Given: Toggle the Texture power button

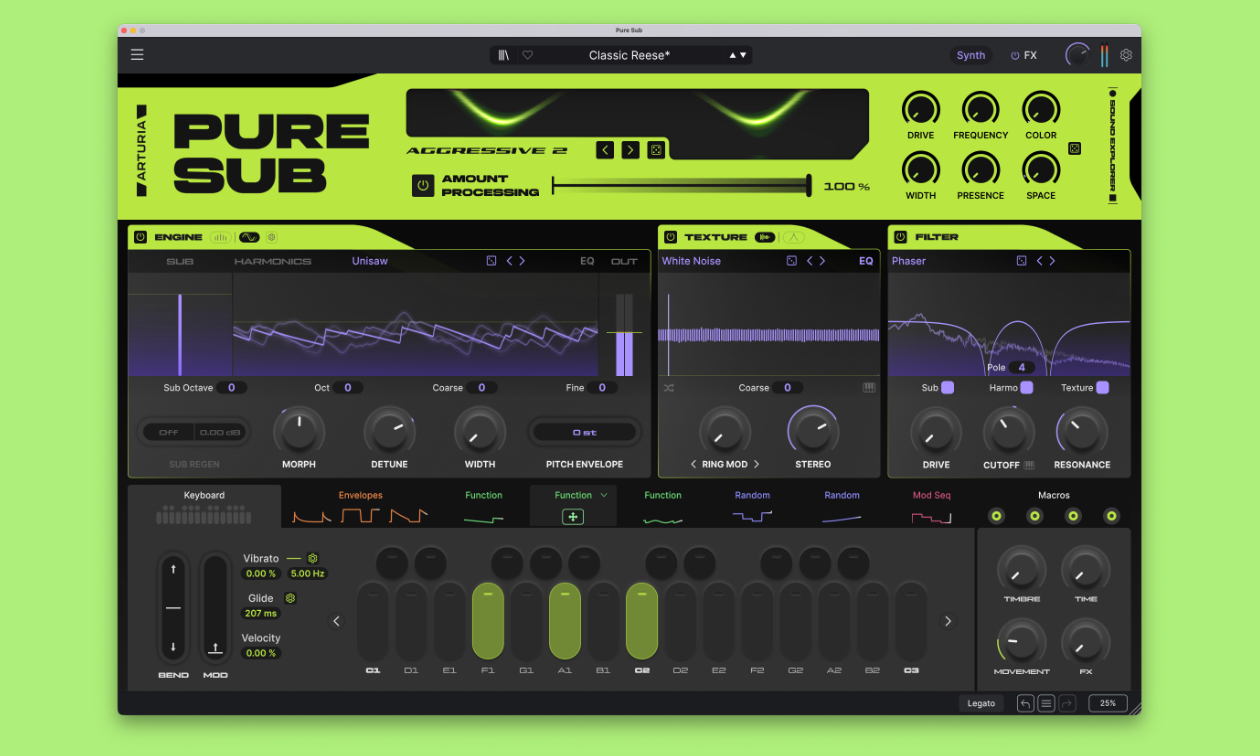Looking at the screenshot, I should click(670, 237).
